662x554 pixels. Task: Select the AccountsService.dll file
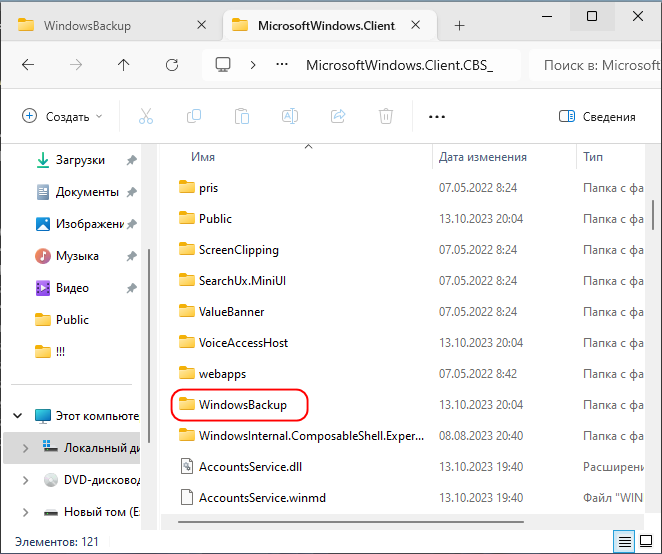point(240,467)
